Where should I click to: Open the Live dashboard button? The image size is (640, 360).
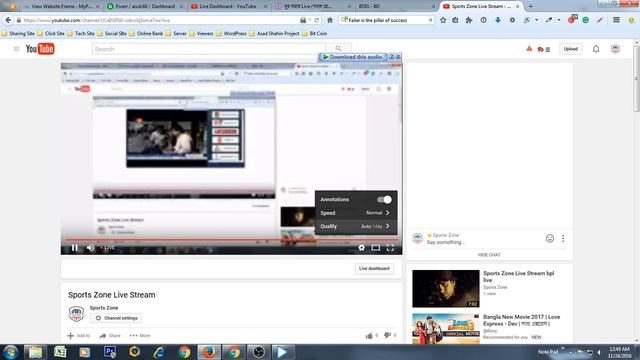(374, 269)
